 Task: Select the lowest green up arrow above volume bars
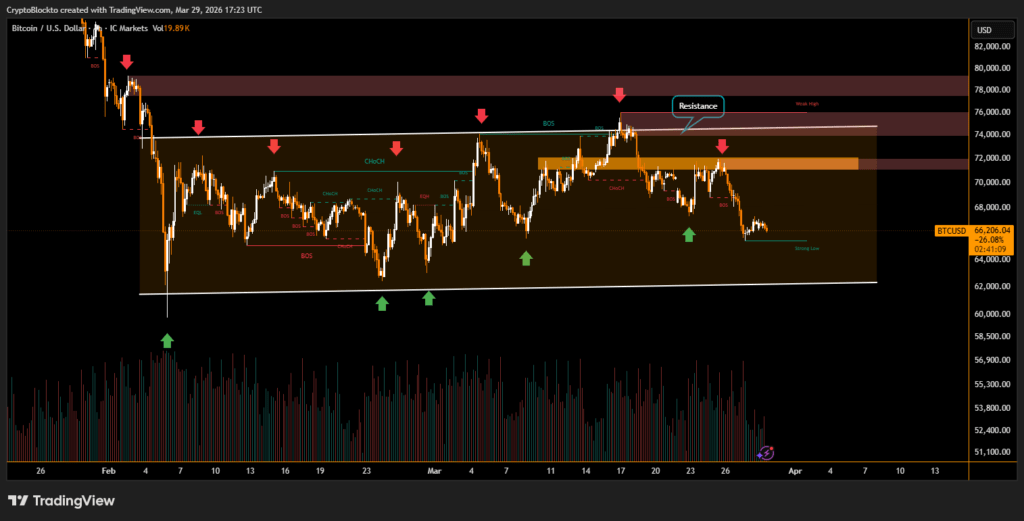[x=167, y=341]
